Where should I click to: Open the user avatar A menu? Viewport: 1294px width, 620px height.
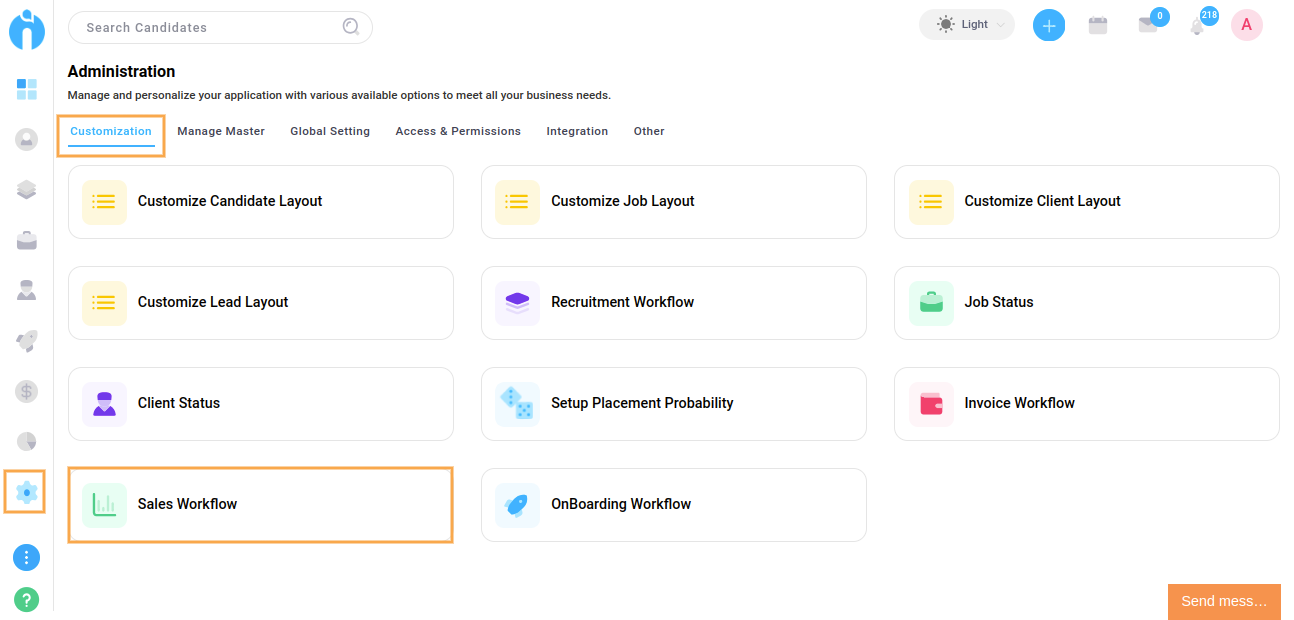click(1246, 25)
